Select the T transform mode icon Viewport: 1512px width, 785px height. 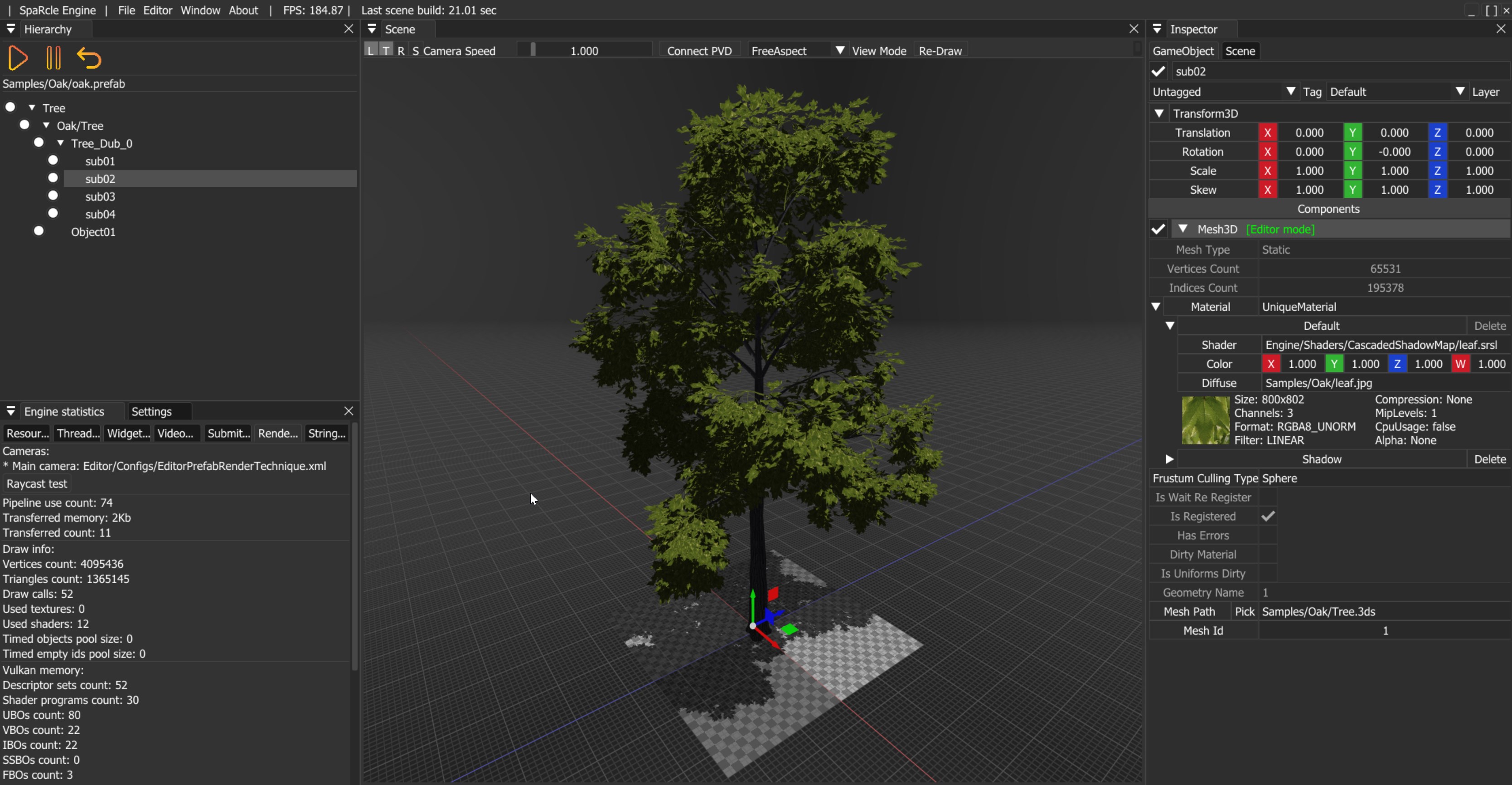pyautogui.click(x=386, y=50)
